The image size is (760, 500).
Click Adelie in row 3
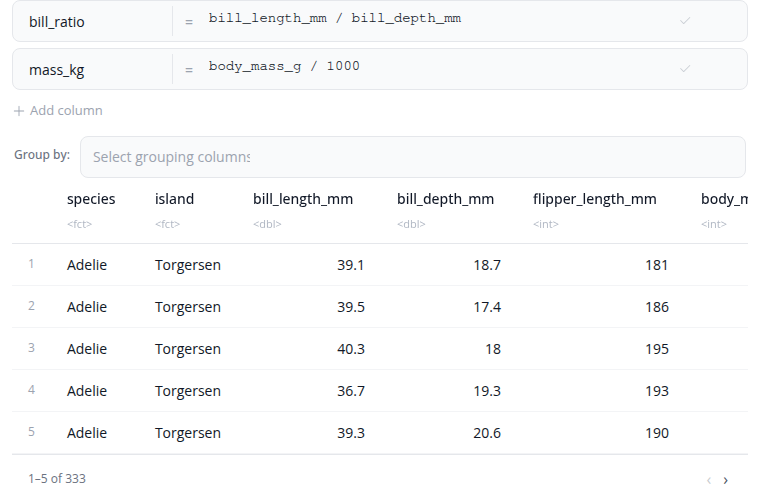point(87,349)
